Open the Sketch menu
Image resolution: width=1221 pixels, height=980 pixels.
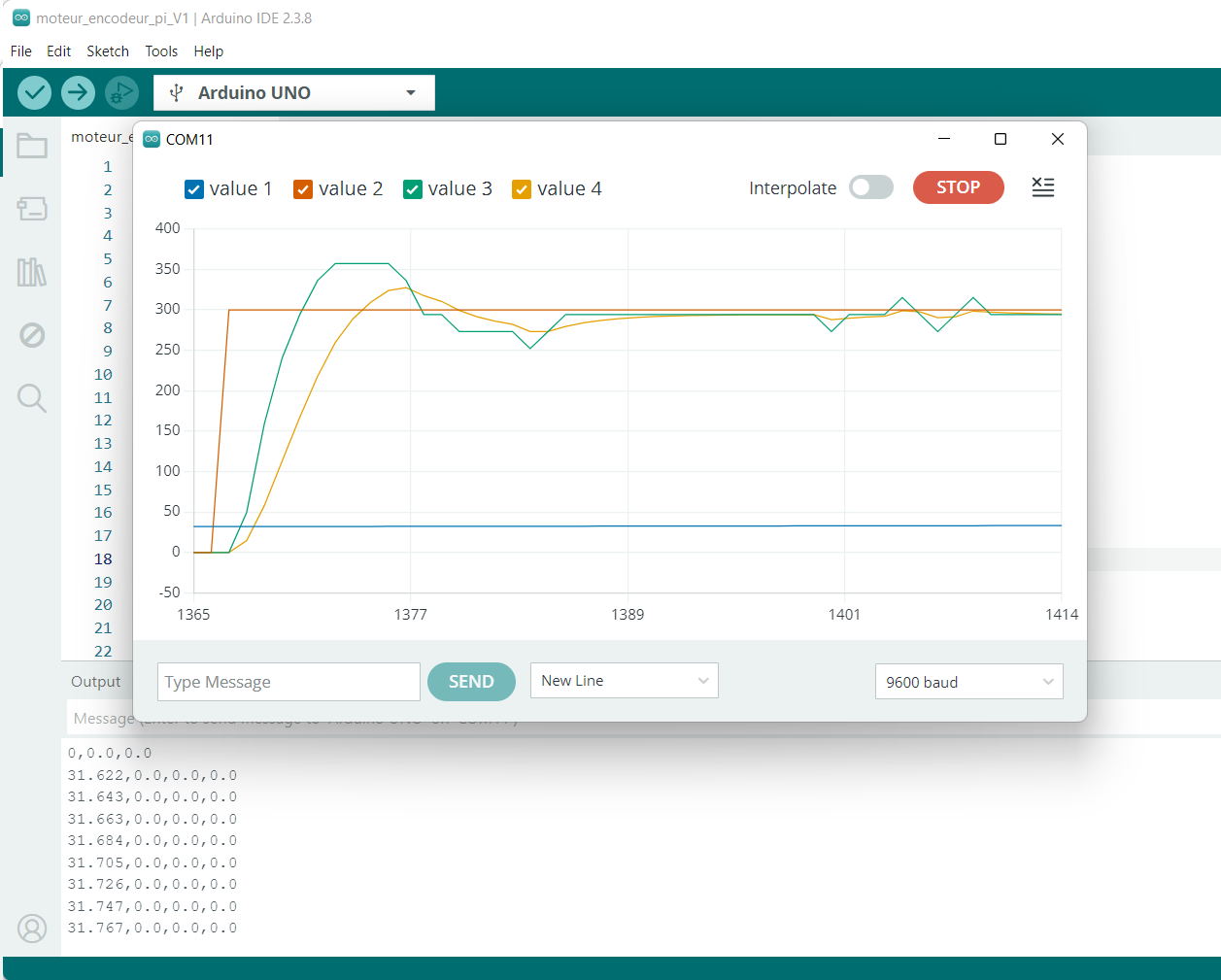[108, 51]
